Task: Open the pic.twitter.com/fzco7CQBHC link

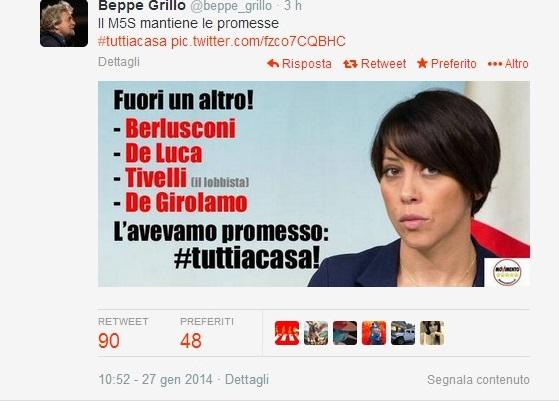Action: point(258,41)
